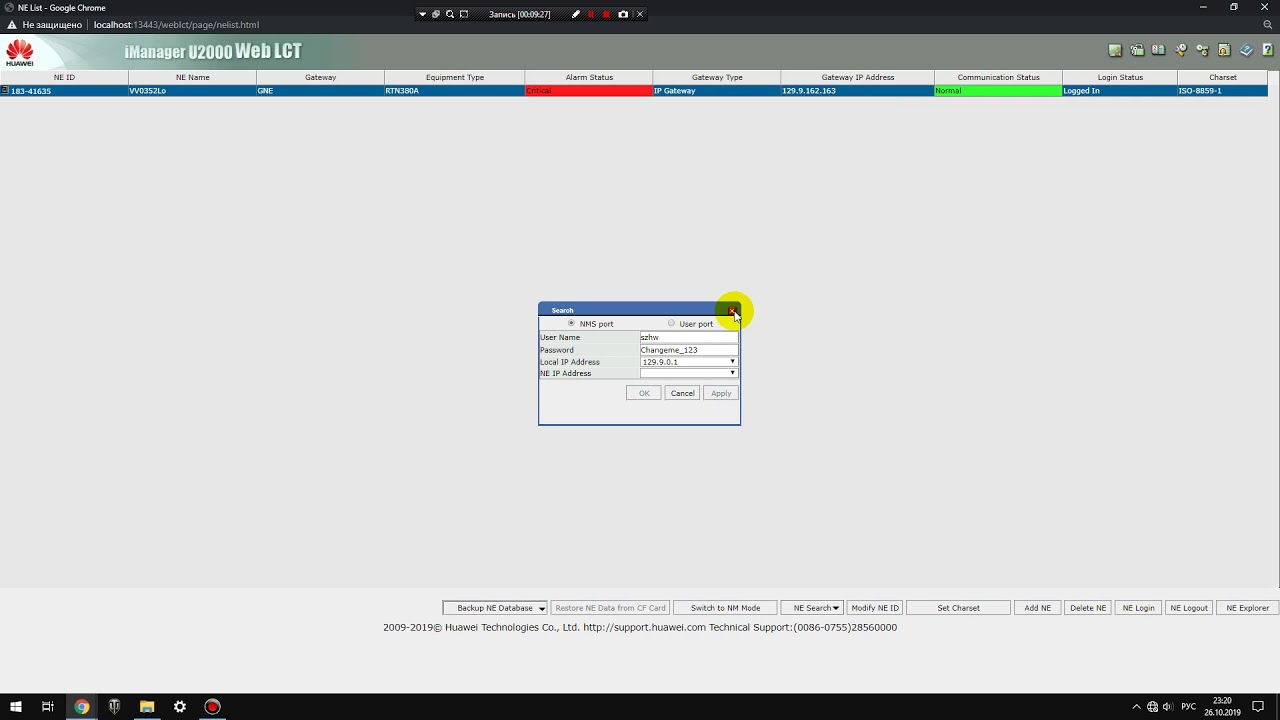Close the Search dialog

732,310
